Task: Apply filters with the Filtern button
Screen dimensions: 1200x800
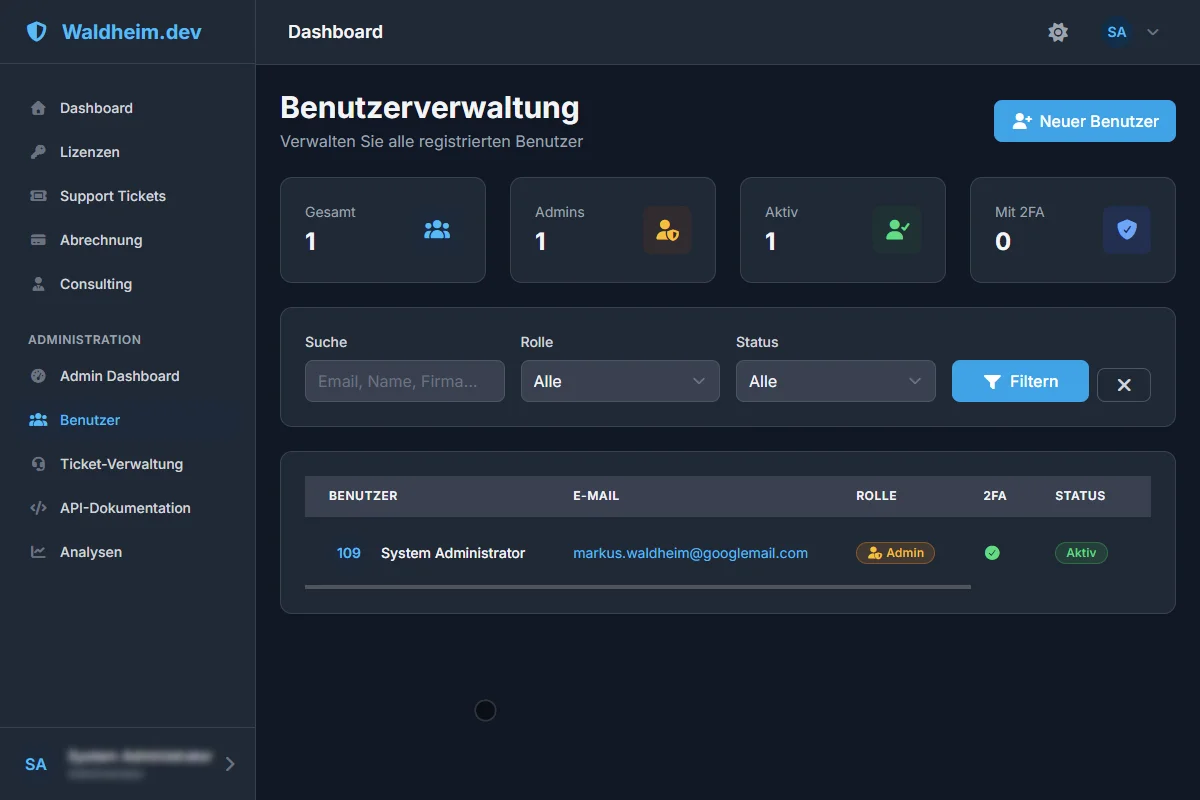Action: coord(1019,381)
